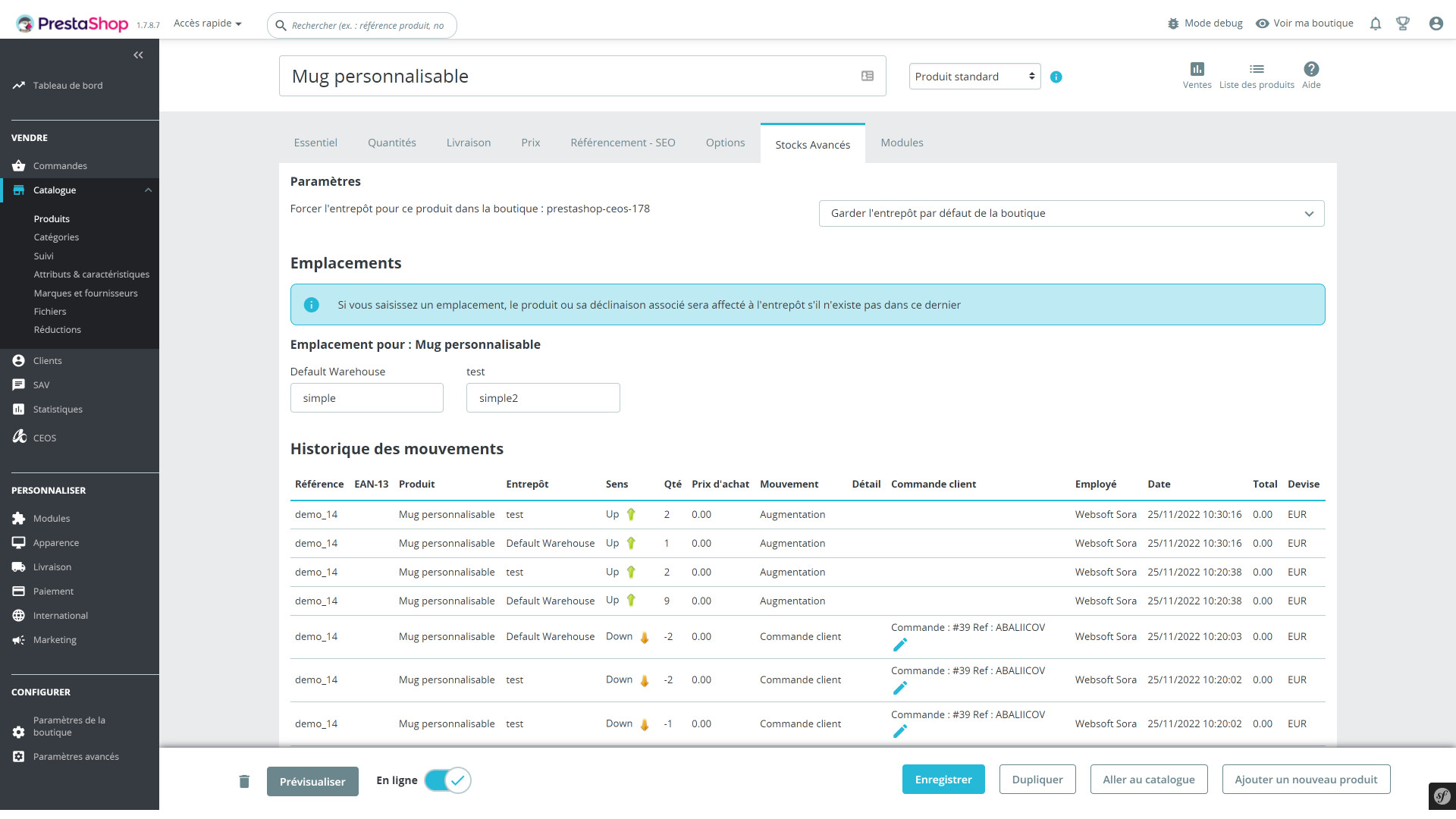Image resolution: width=1456 pixels, height=819 pixels.
Task: Toggle Mode debug in header
Action: pyautogui.click(x=1205, y=24)
